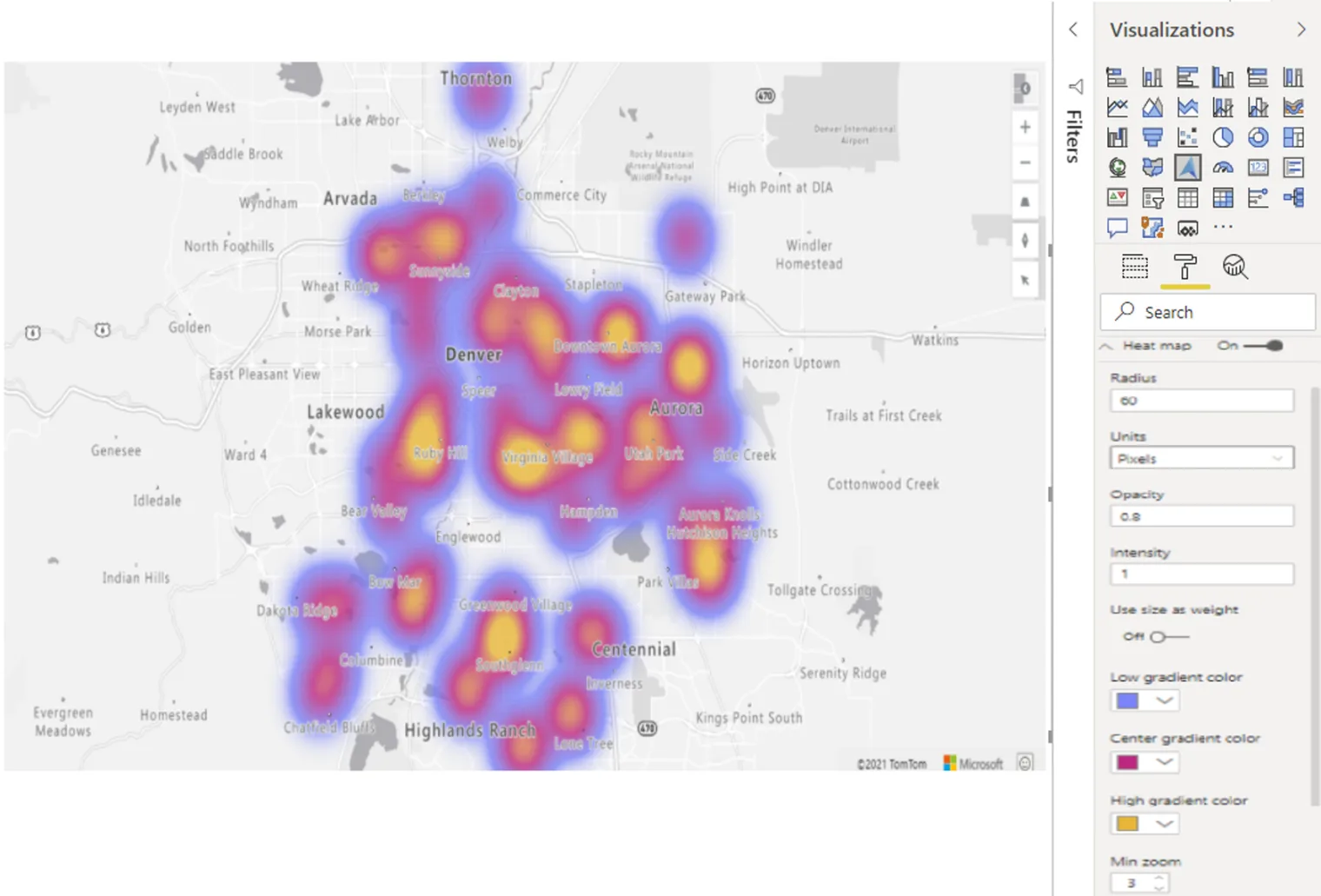Choose the line chart visualization
1321x896 pixels.
point(1117,107)
